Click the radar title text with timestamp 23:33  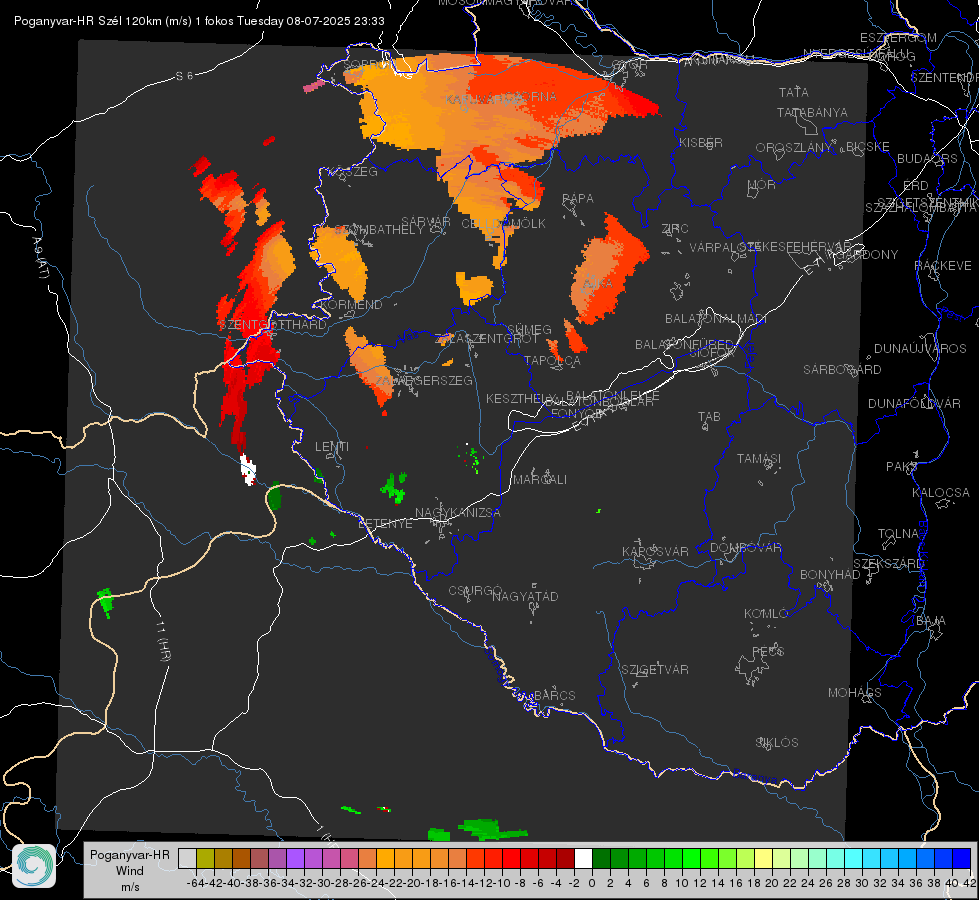(199, 21)
